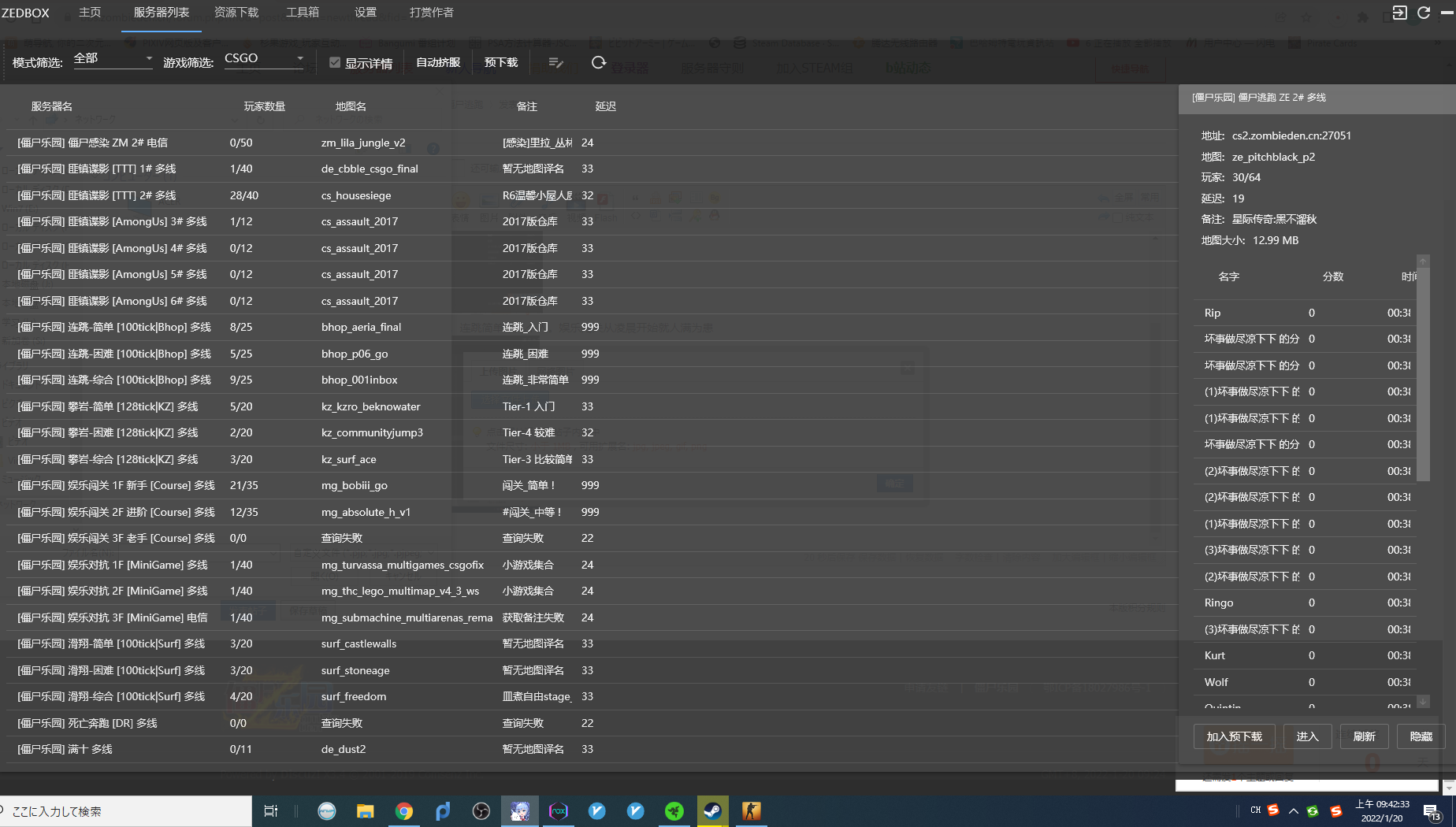Select server 攀岩-综合 [128tick|KZ] 多线

591,459
